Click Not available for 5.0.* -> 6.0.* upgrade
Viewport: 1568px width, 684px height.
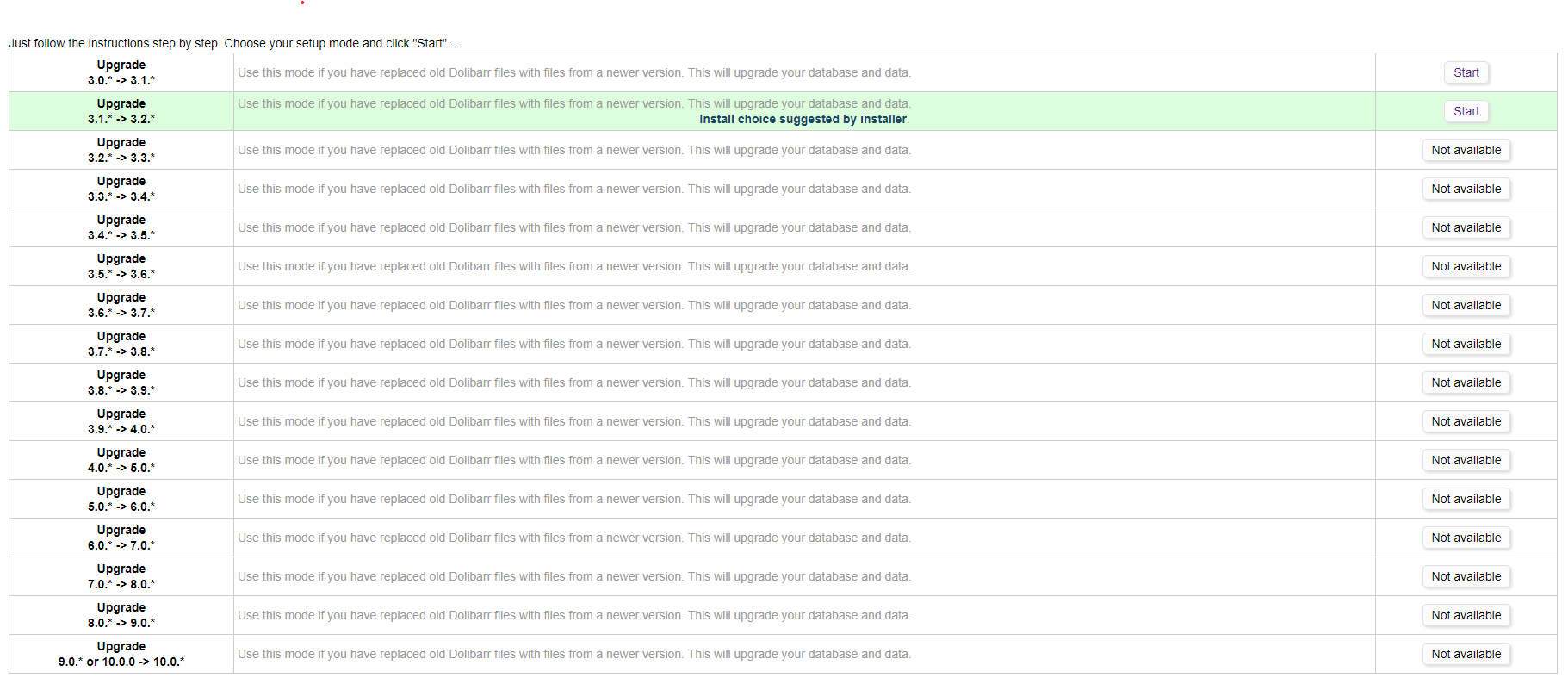coord(1466,499)
